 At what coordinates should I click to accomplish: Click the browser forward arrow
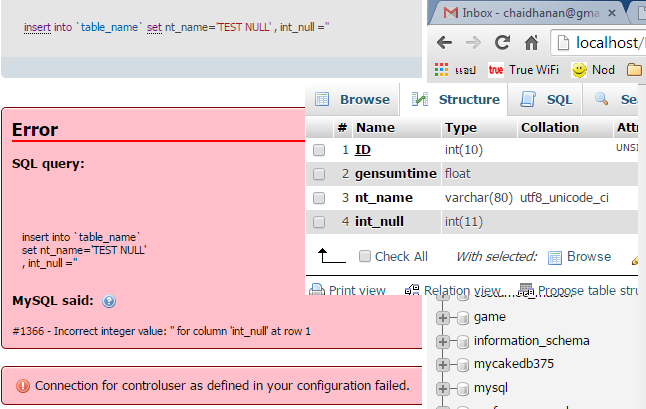(473, 42)
